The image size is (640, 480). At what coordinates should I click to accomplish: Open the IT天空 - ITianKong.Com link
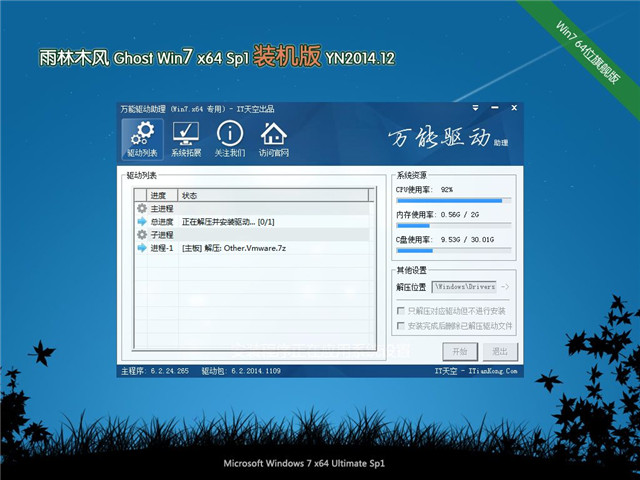pyautogui.click(x=476, y=371)
